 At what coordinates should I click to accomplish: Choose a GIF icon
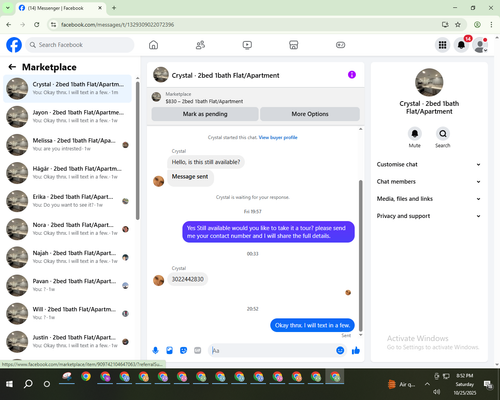click(198, 350)
